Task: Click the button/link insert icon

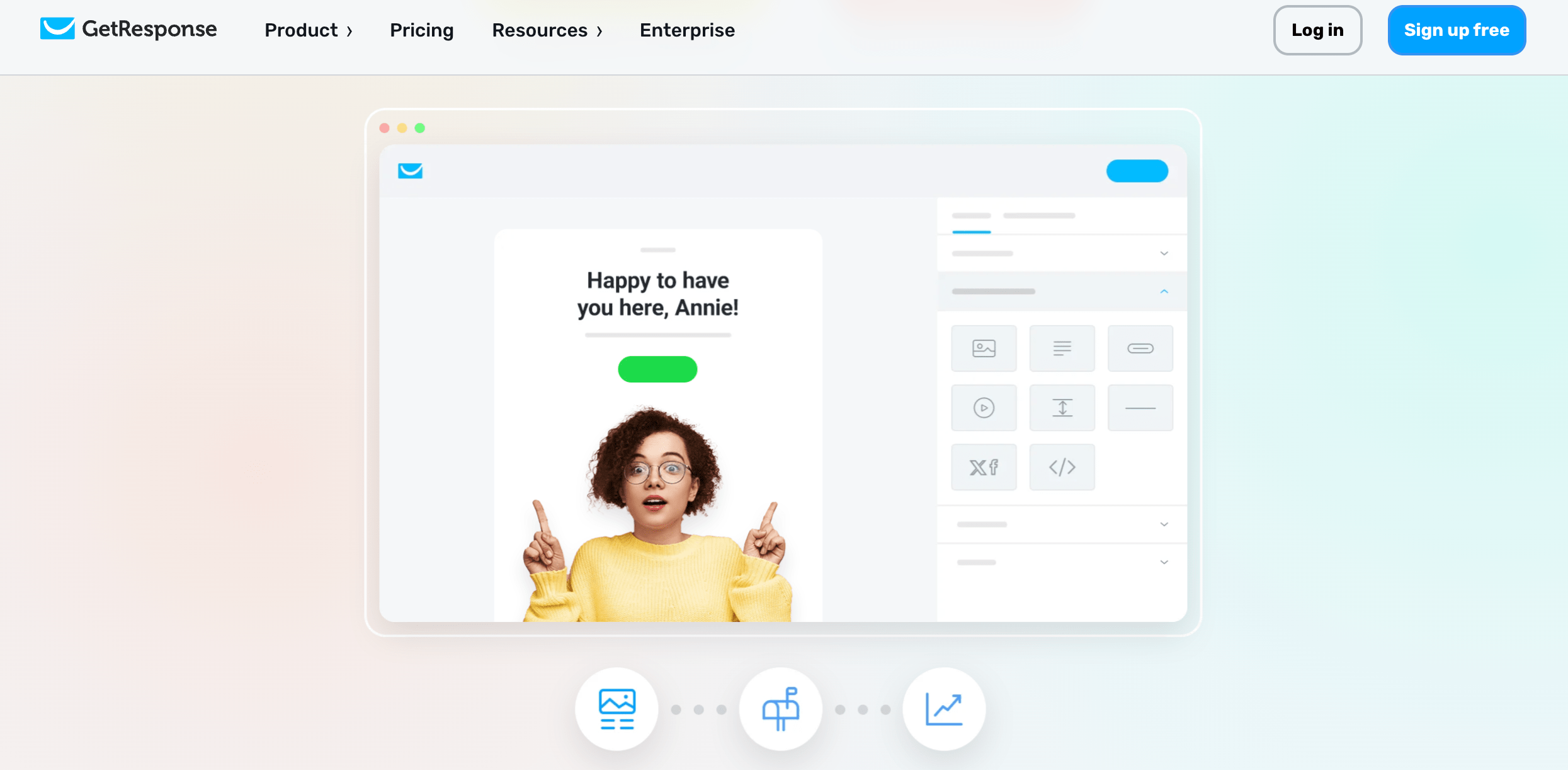Action: (x=1140, y=348)
